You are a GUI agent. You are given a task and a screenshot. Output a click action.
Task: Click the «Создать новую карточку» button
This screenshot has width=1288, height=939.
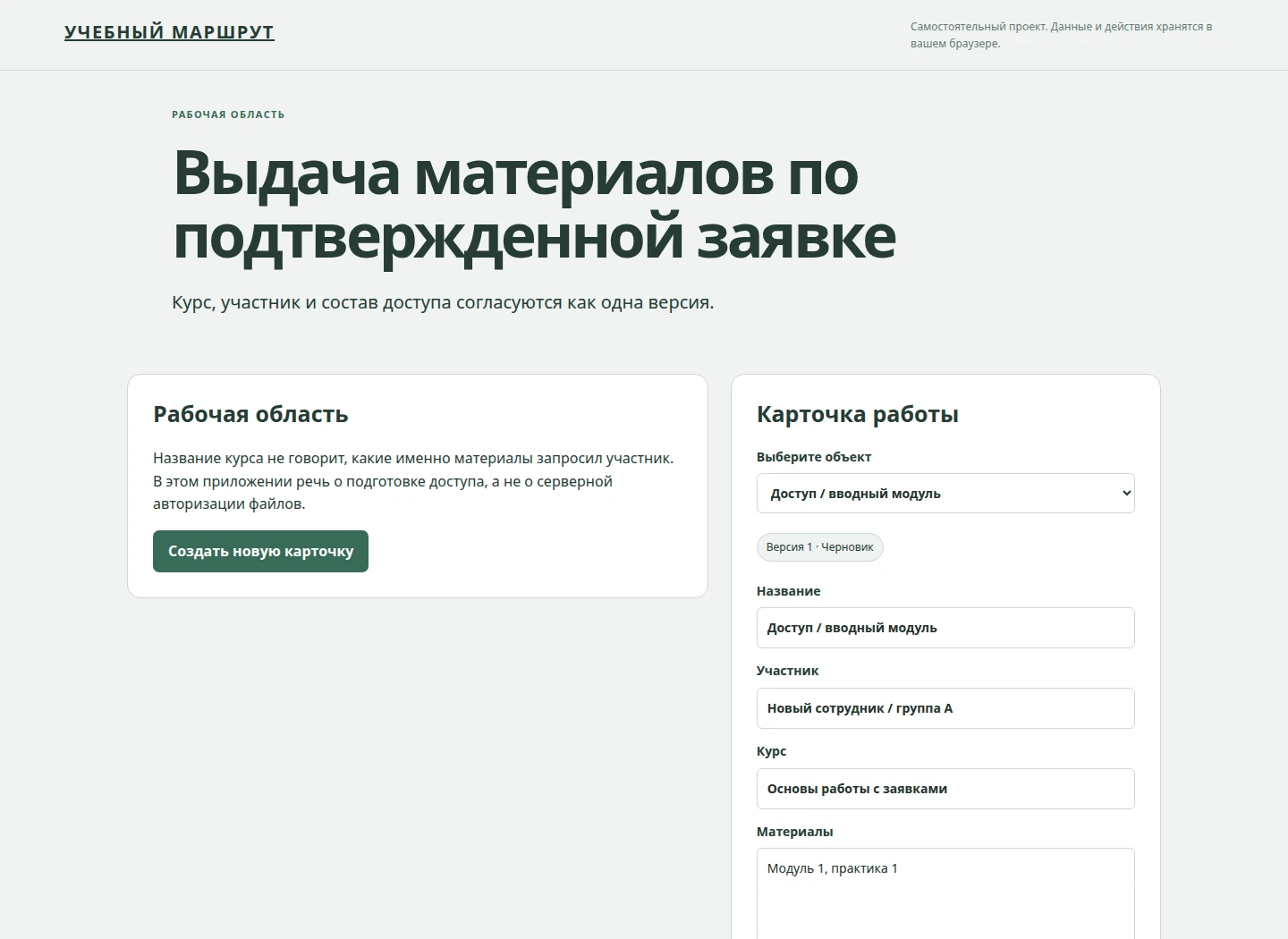click(260, 551)
